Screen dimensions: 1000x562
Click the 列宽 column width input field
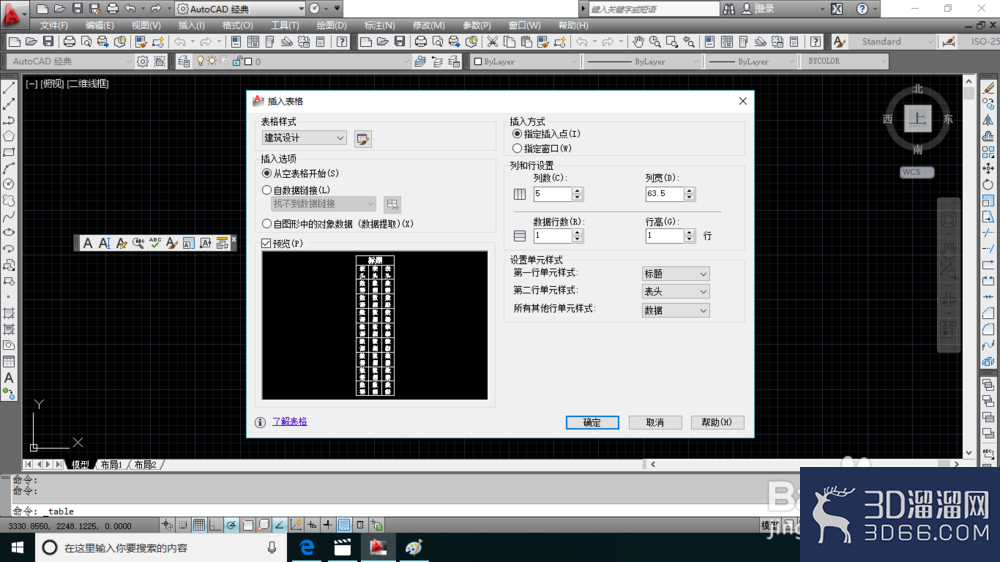(664, 194)
